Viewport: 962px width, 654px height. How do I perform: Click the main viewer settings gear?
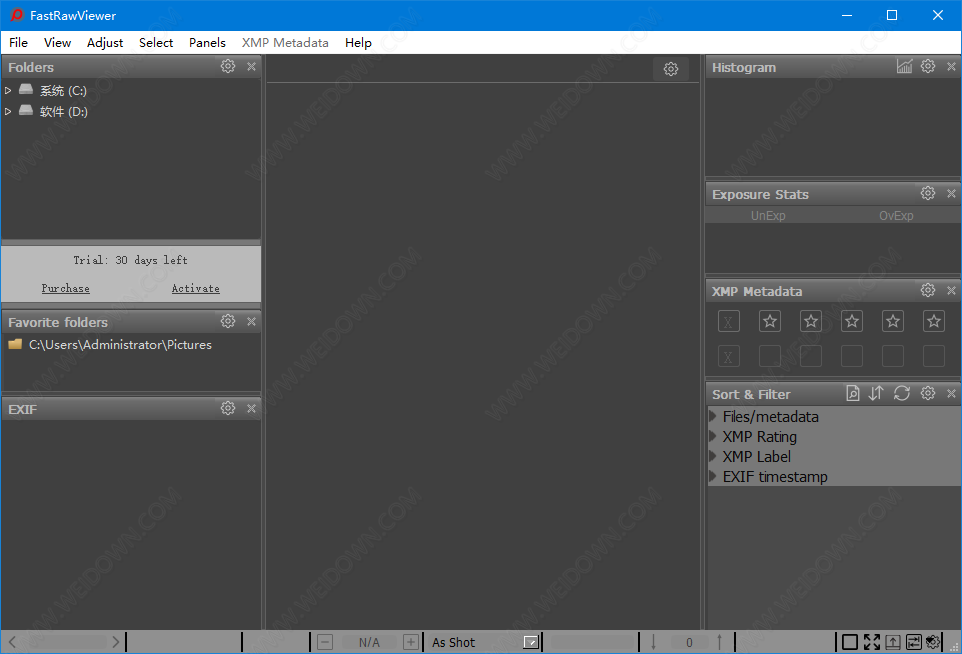point(671,69)
